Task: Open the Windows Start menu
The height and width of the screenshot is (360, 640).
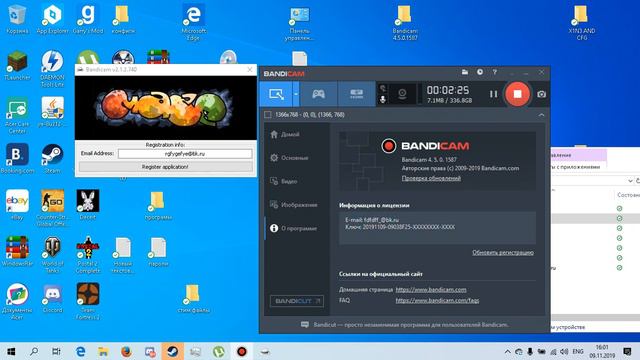Action: pyautogui.click(x=11, y=351)
